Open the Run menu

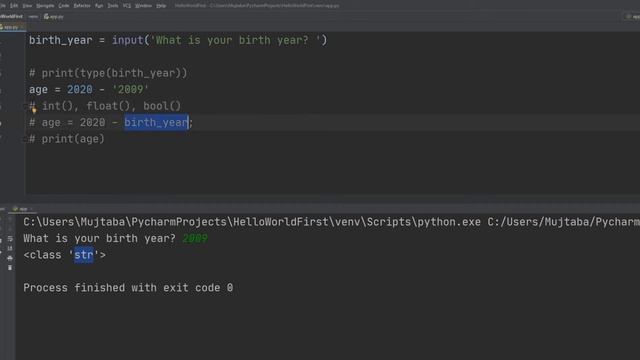coord(99,6)
